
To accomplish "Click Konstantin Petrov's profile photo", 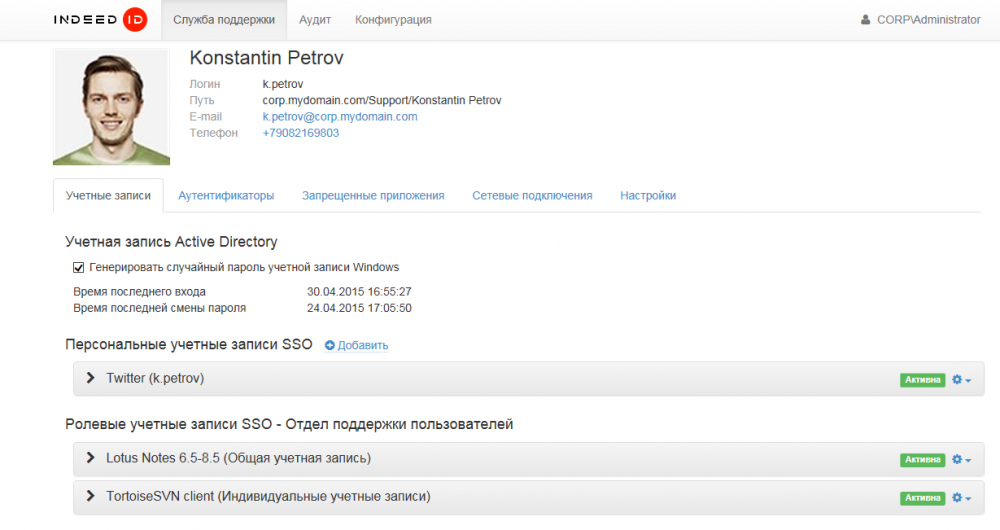I will coord(111,107).
